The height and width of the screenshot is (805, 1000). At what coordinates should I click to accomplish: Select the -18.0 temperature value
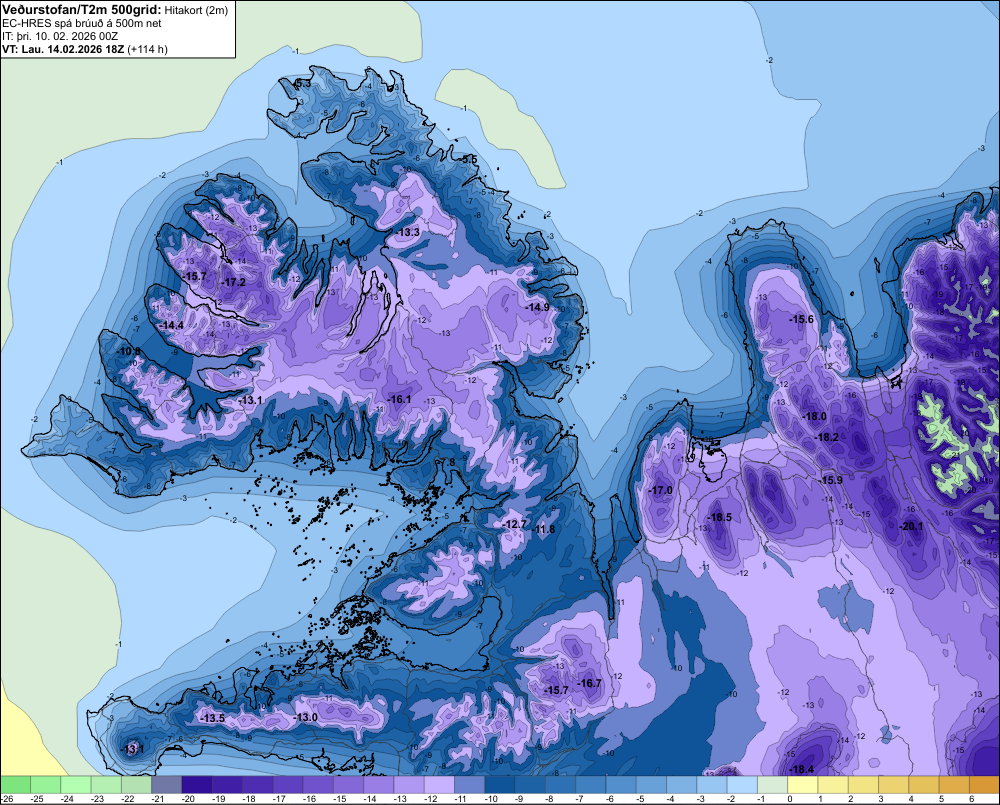click(x=814, y=416)
